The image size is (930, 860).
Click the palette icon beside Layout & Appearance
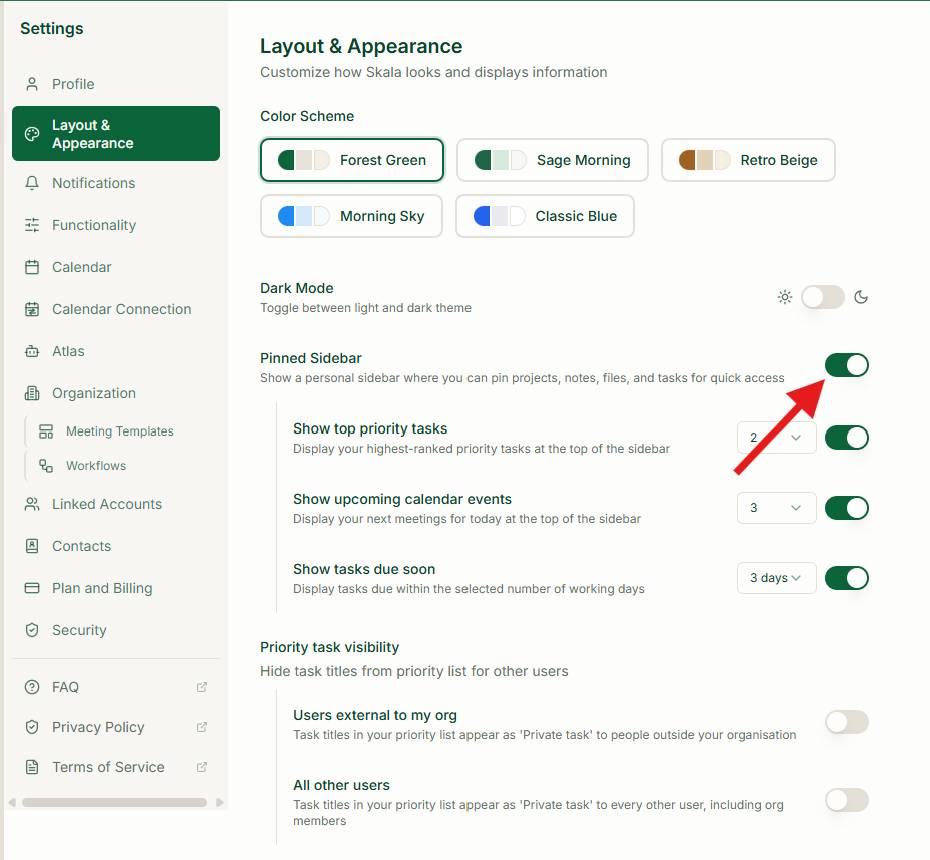(32, 134)
